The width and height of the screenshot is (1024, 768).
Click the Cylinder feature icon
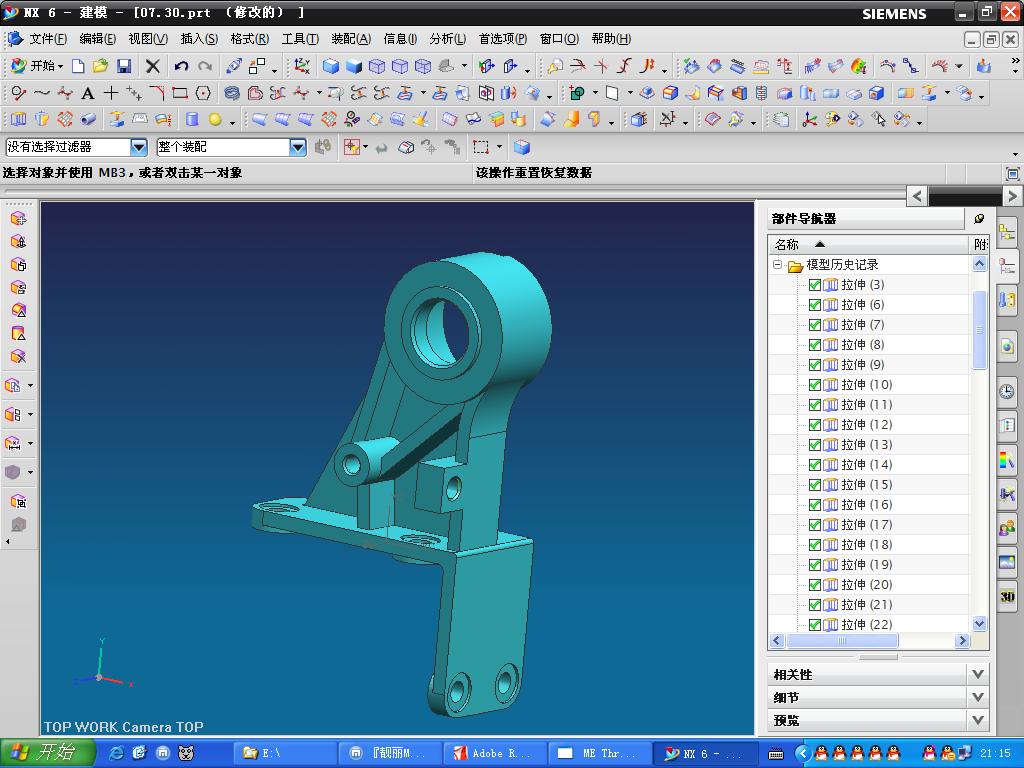(x=192, y=120)
